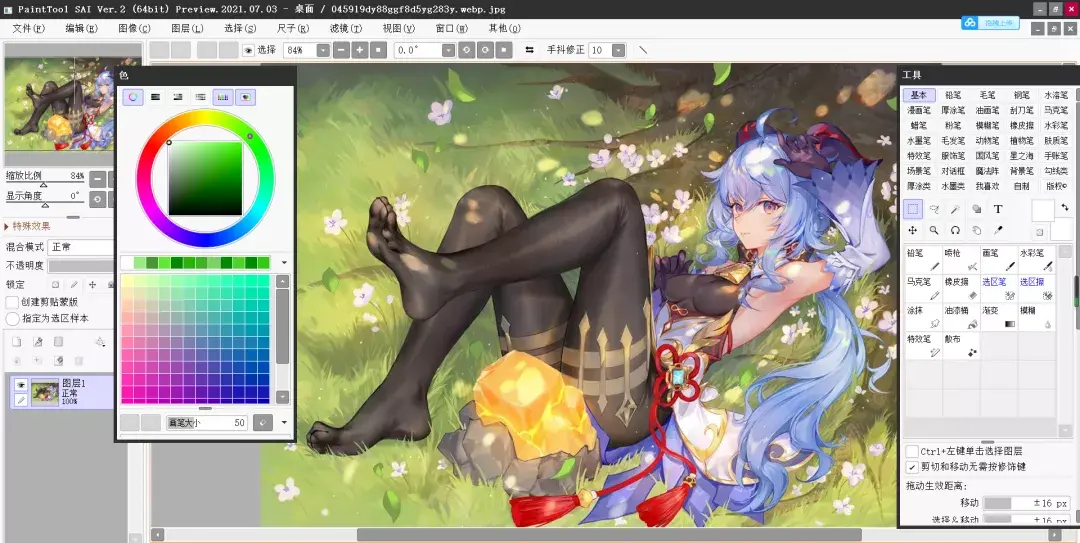The height and width of the screenshot is (543, 1080).
Task: Flip canvas horizontally icon in top toolbar
Action: point(529,50)
